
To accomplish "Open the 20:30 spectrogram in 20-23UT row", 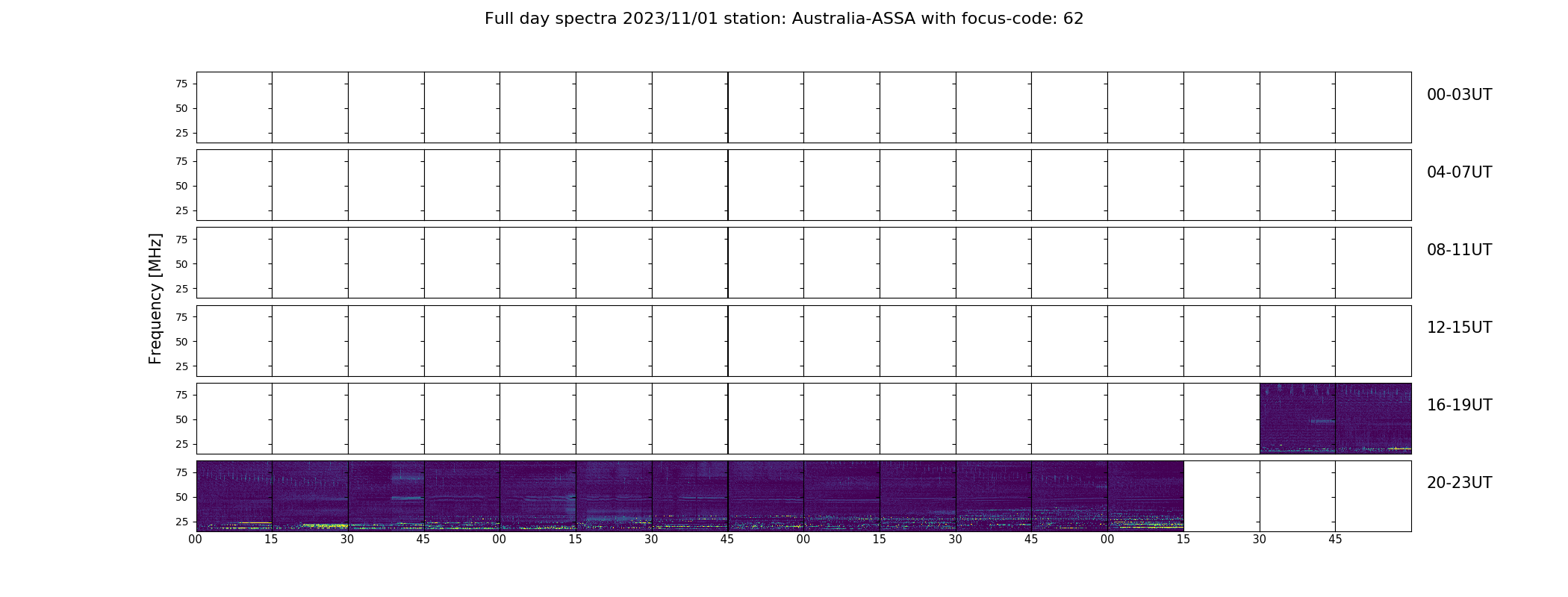I will point(386,496).
